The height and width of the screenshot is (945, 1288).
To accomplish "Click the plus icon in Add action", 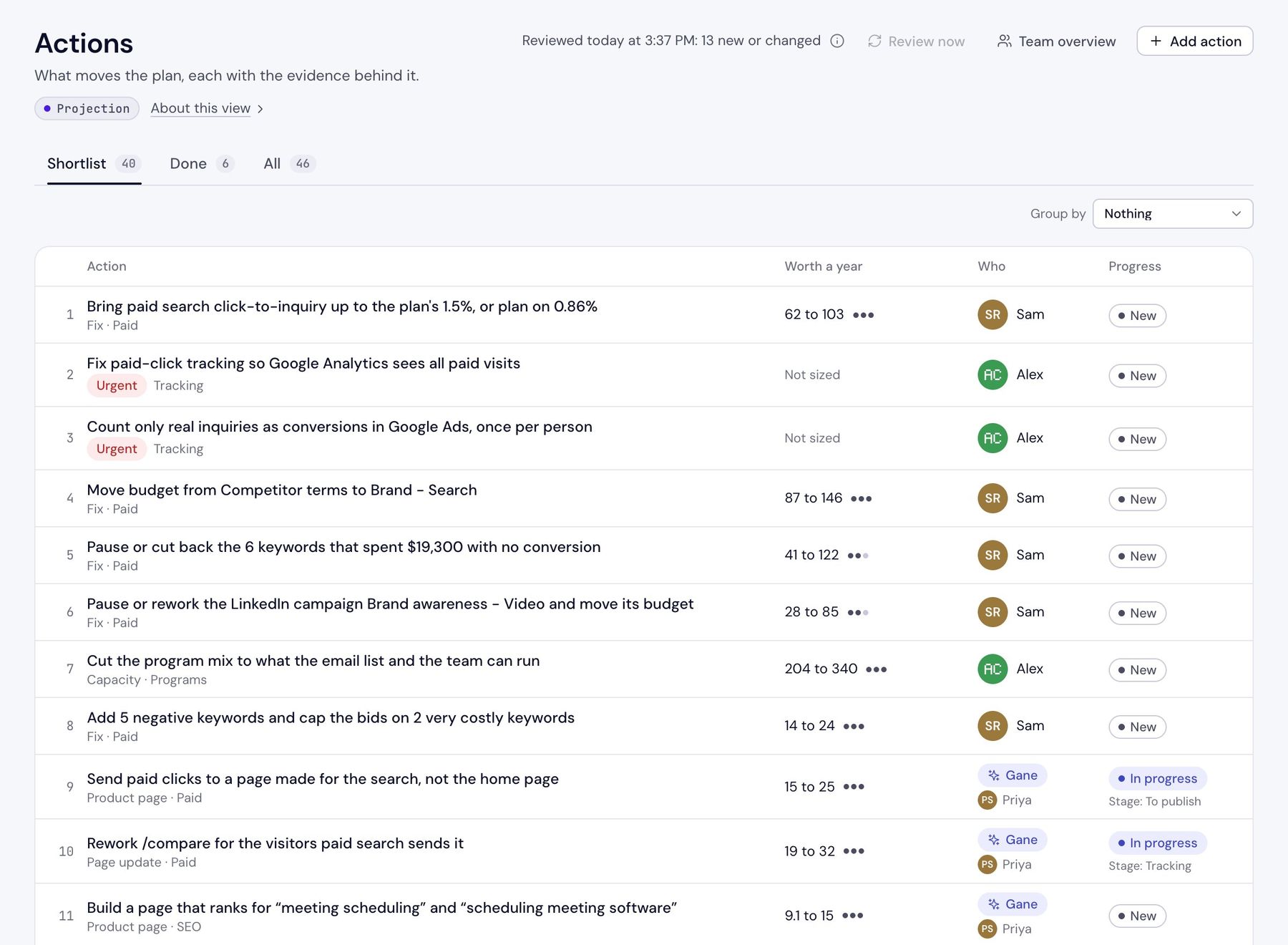I will pos(1156,41).
